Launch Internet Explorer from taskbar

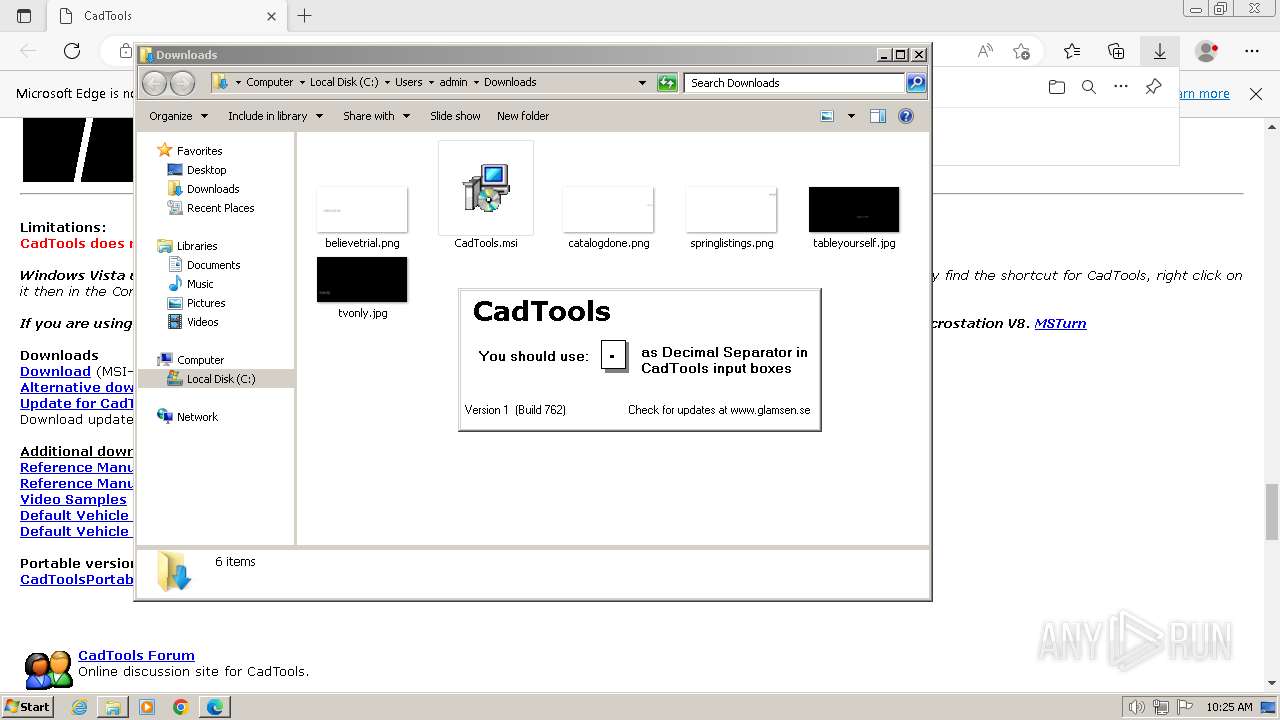[x=79, y=707]
